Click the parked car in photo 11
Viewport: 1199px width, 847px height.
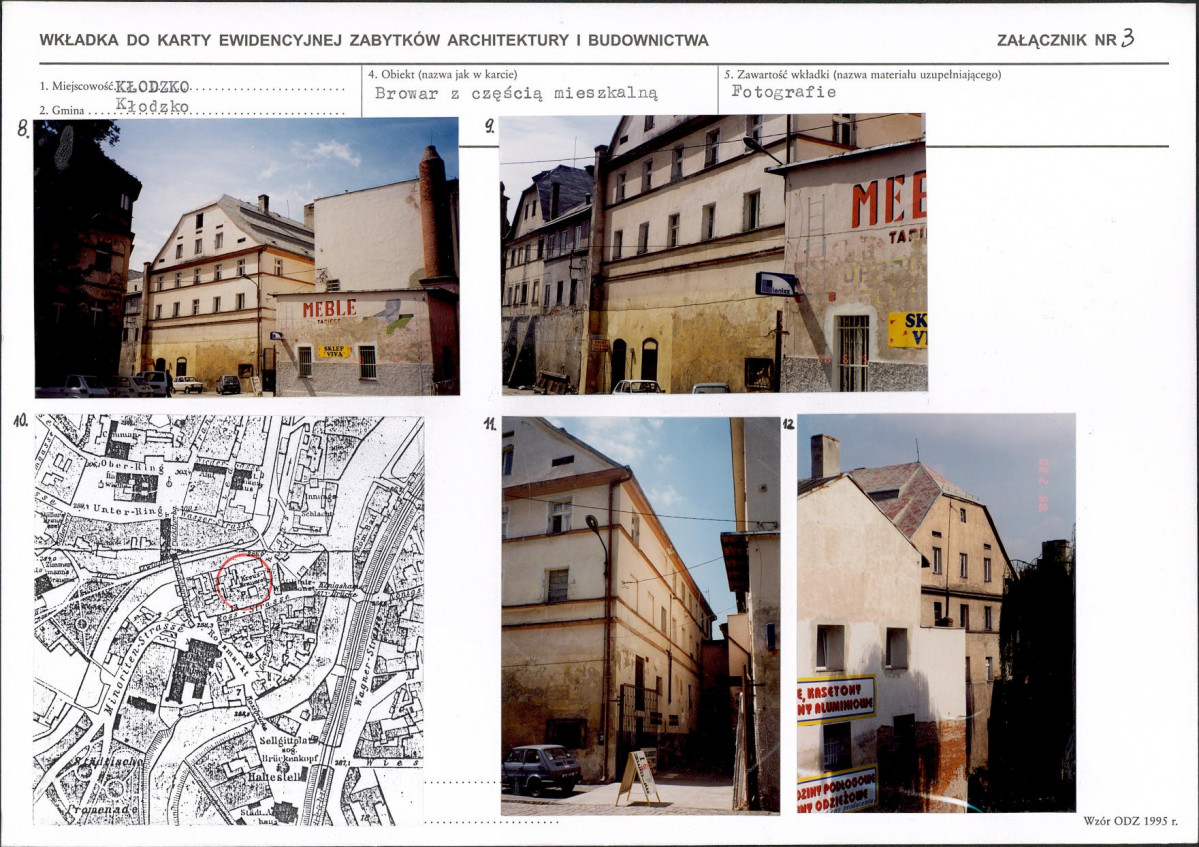click(541, 768)
